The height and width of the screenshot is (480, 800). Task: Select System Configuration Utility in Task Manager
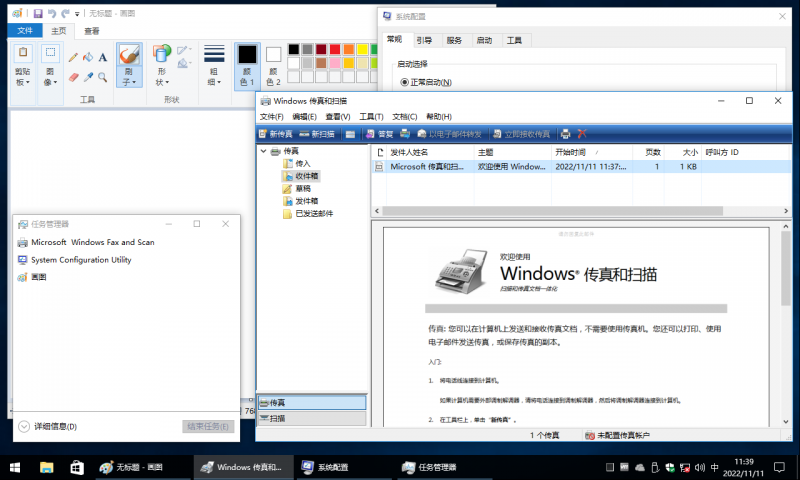[x=81, y=260]
